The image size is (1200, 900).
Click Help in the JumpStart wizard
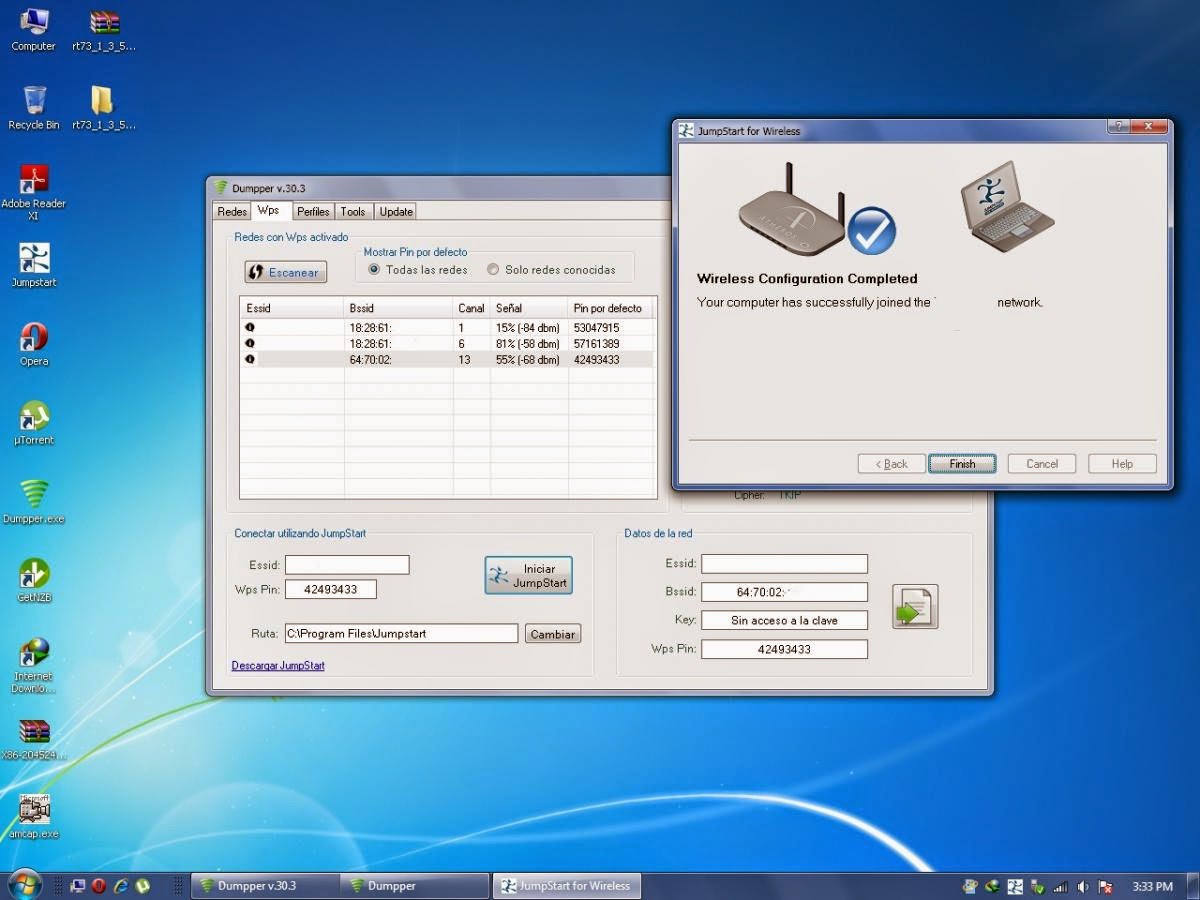pyautogui.click(x=1122, y=464)
